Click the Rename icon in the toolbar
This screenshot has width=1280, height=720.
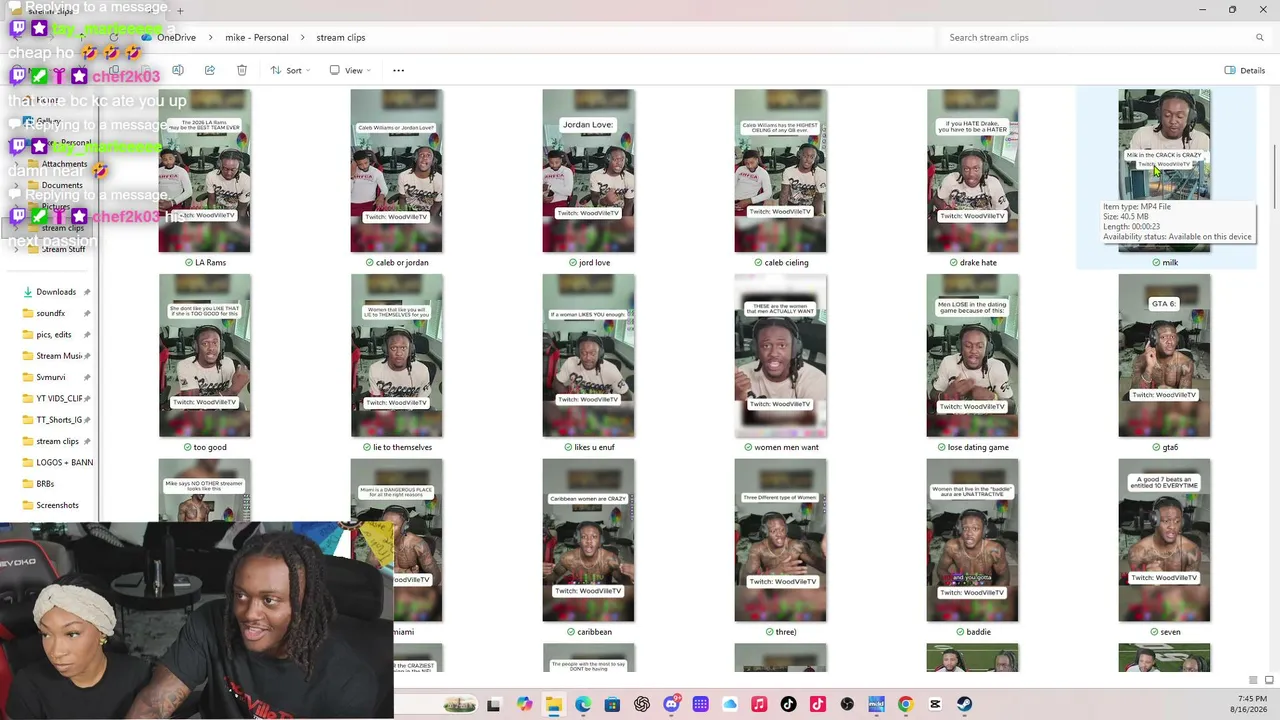[x=178, y=70]
